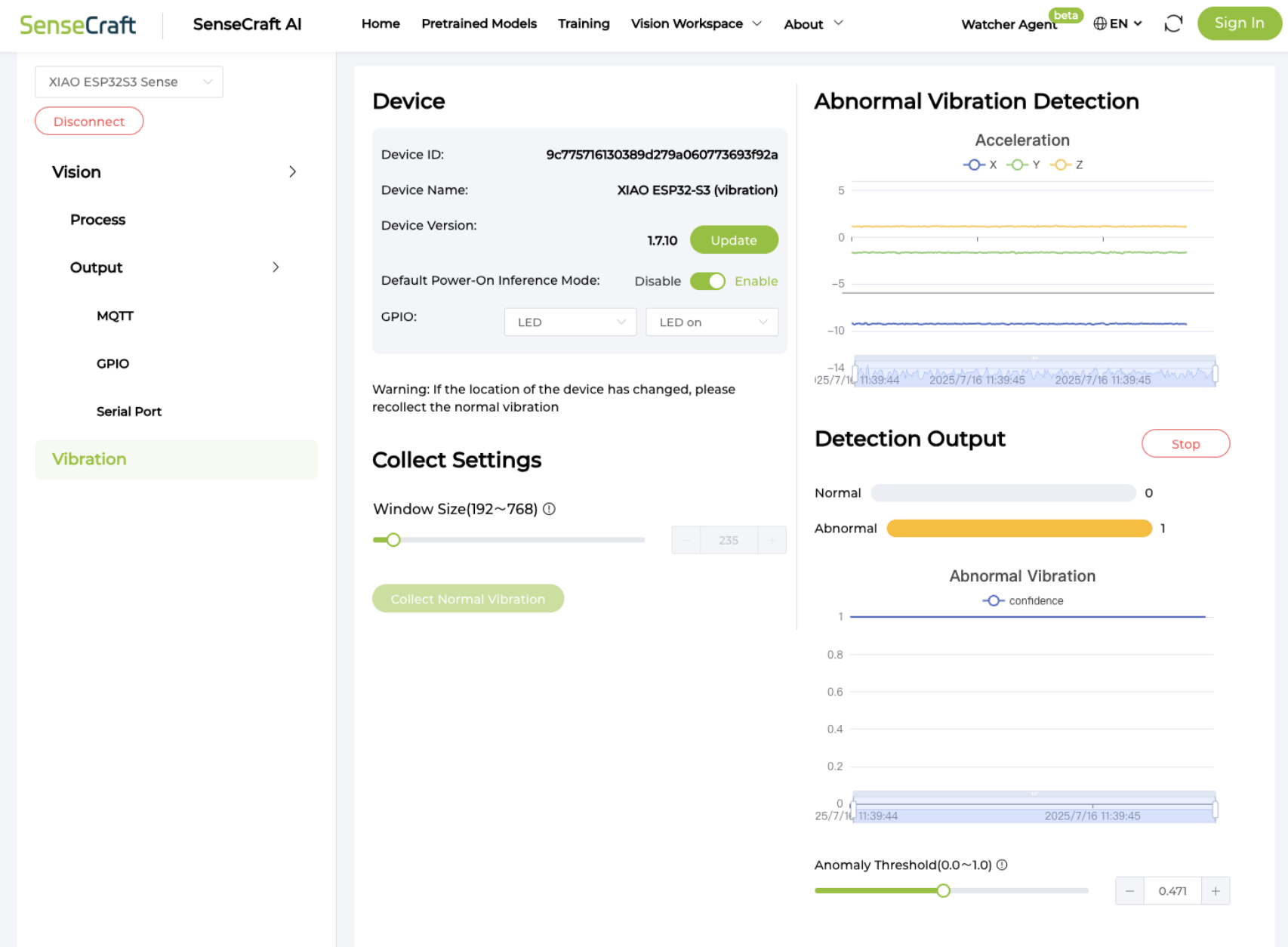
Task: Click the device name XIAO ESP32-S3 (vibration)
Action: pos(698,190)
